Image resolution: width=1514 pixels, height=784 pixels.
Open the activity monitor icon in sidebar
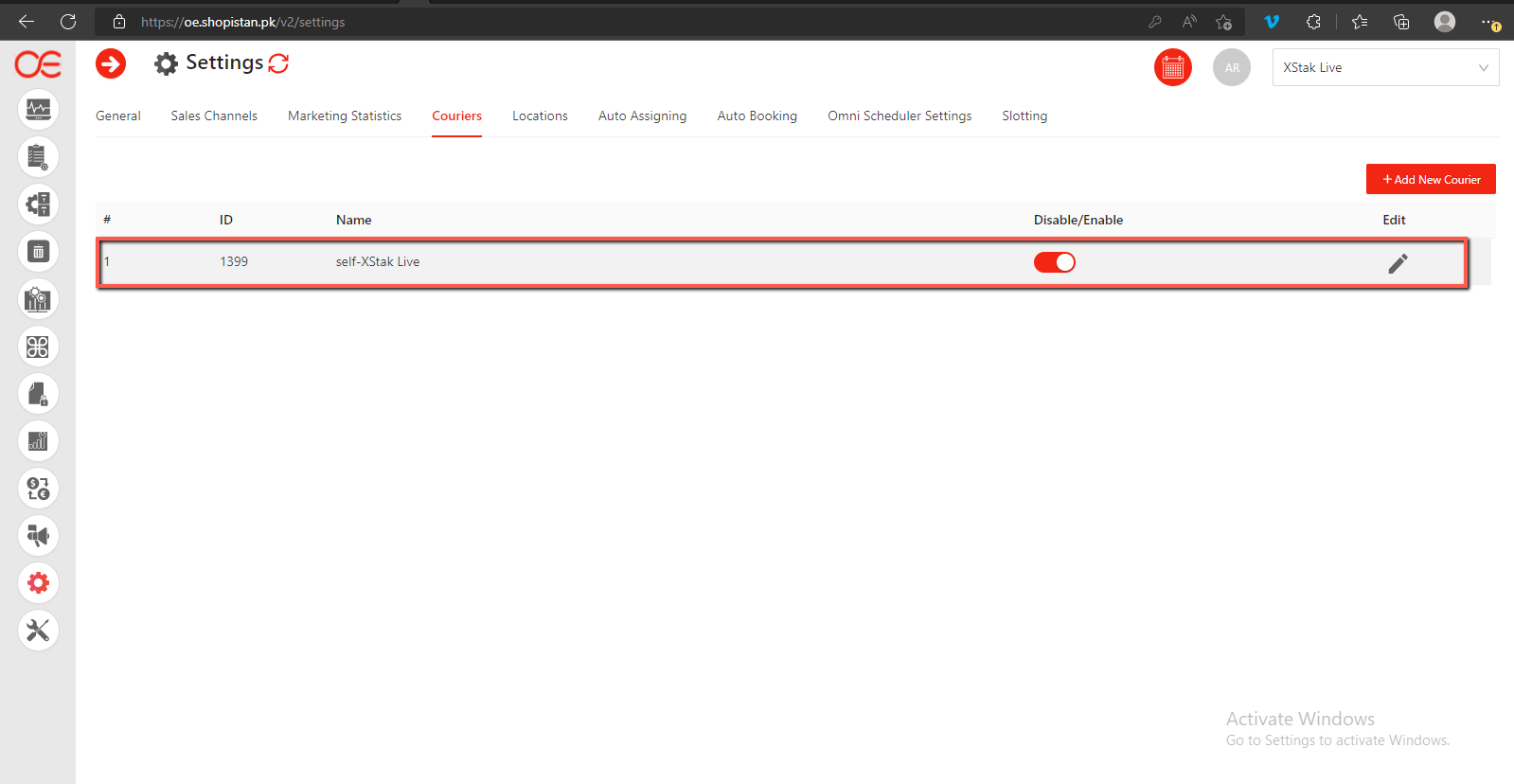click(38, 110)
